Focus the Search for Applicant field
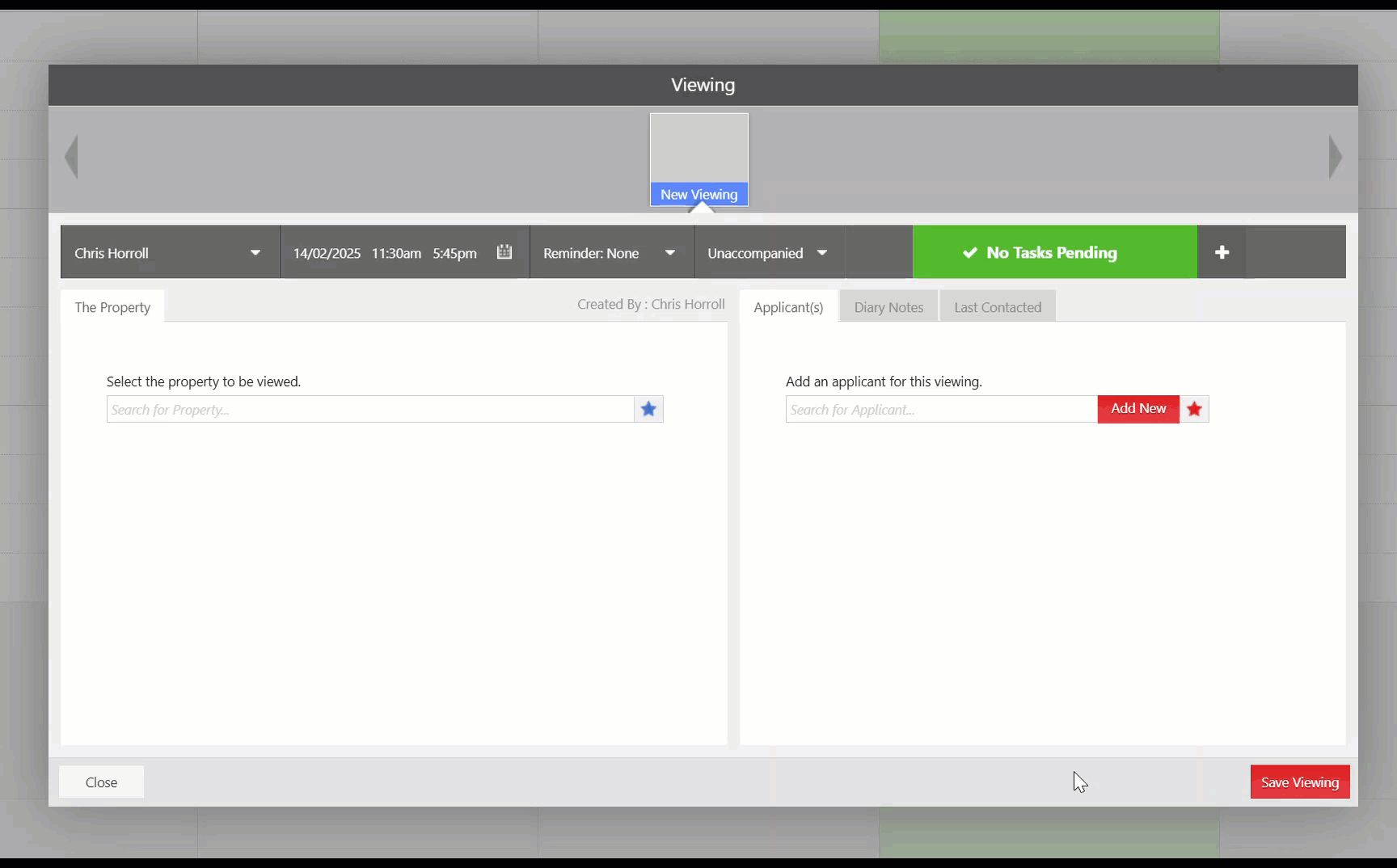The image size is (1397, 868). tap(942, 409)
